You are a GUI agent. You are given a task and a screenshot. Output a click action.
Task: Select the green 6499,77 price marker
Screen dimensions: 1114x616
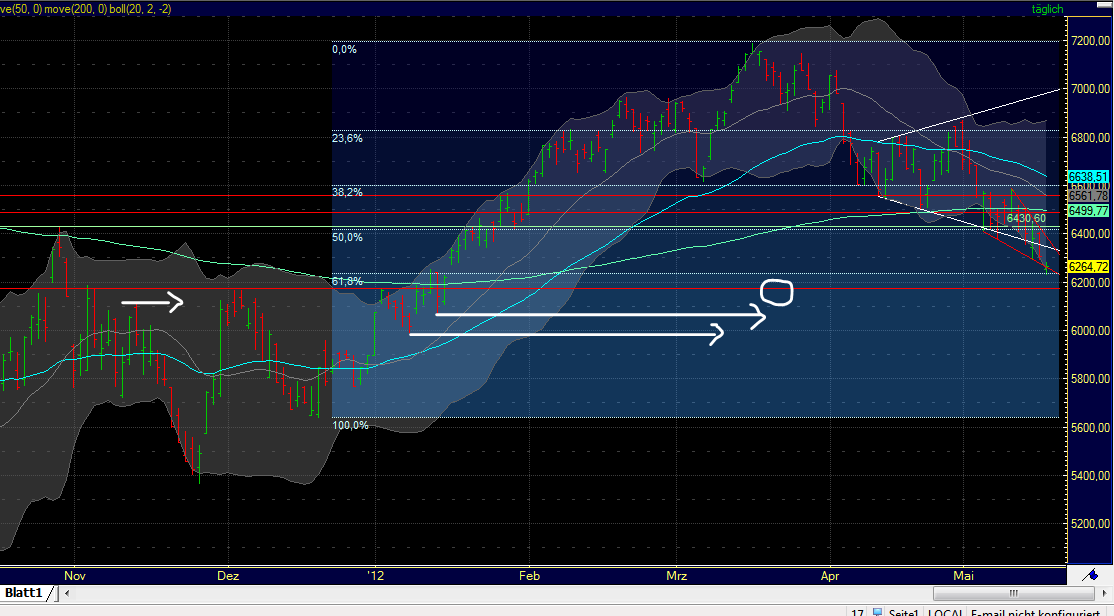1087,212
